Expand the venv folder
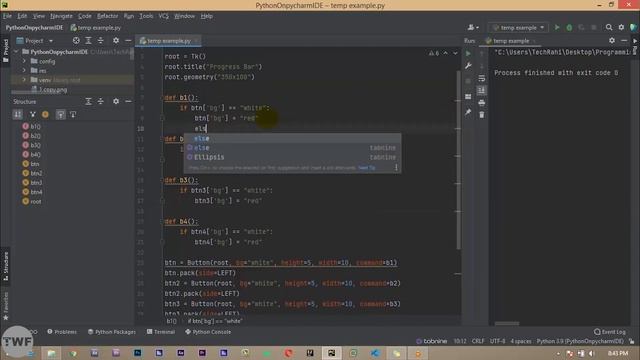Screen dimensions: 640x360 click(x=24, y=80)
